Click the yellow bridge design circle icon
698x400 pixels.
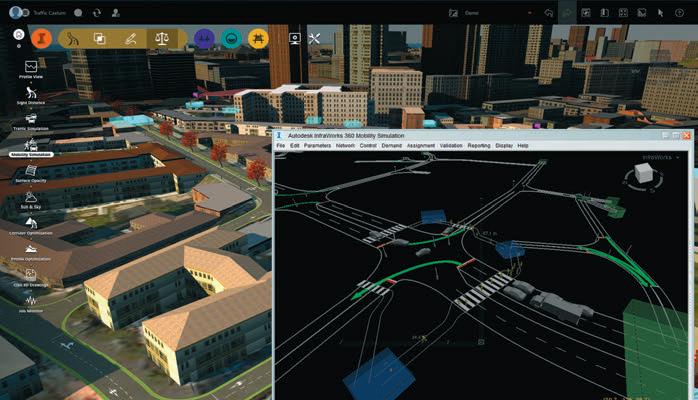click(x=258, y=39)
